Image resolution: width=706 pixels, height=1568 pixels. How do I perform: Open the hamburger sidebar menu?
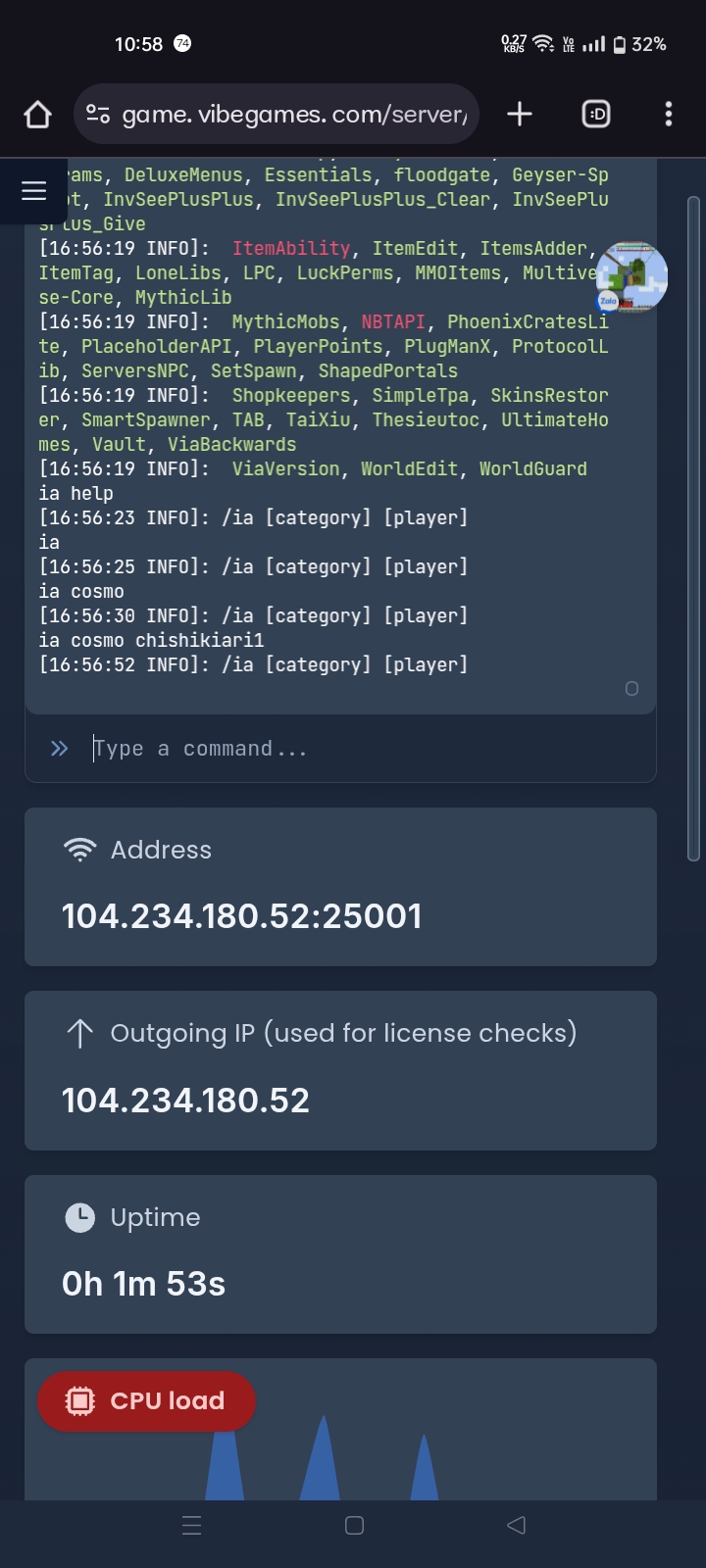click(x=34, y=190)
